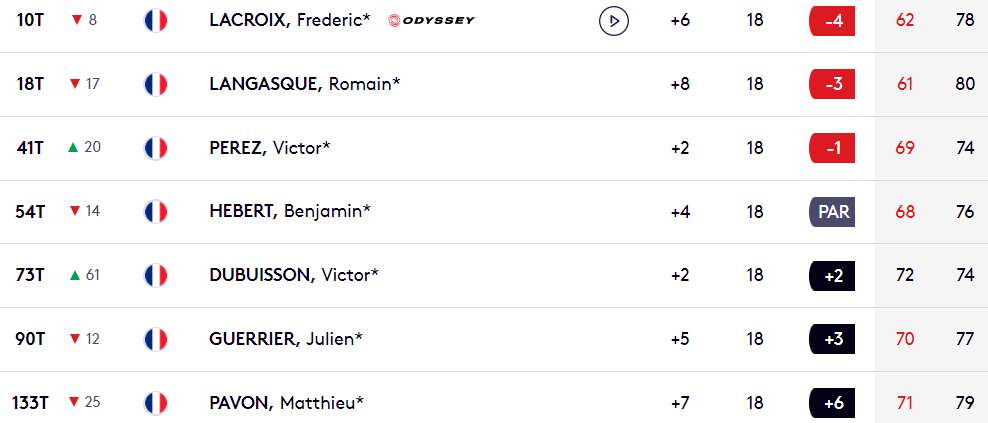The height and width of the screenshot is (423, 988).
Task: Click French flag beside Pavon
Action: point(156,403)
